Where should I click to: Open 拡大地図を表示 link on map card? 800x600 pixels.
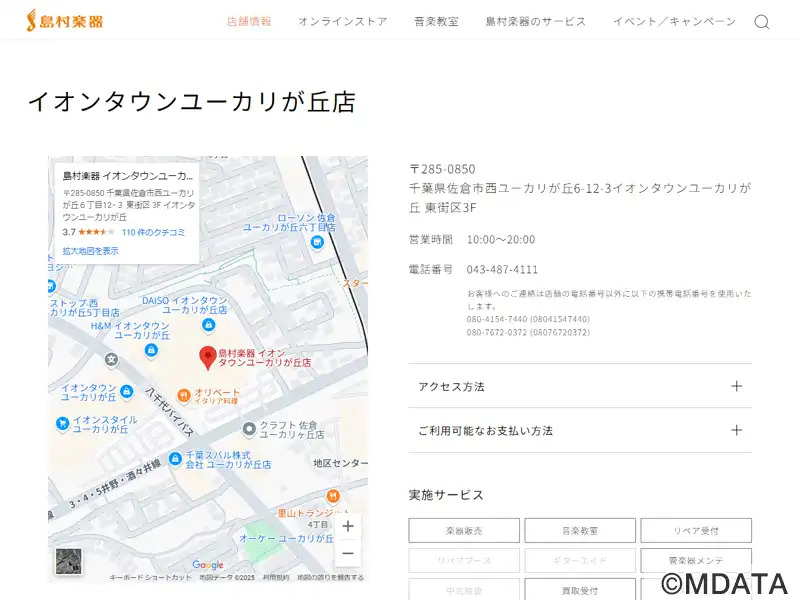(x=90, y=251)
